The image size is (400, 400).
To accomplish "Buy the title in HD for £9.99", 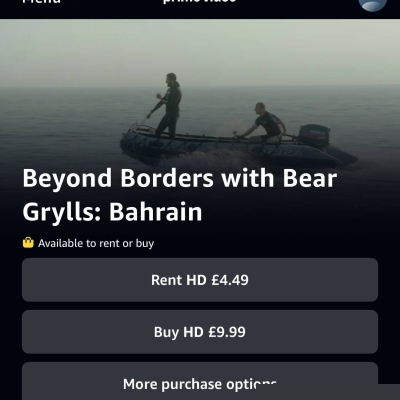I will [x=200, y=332].
